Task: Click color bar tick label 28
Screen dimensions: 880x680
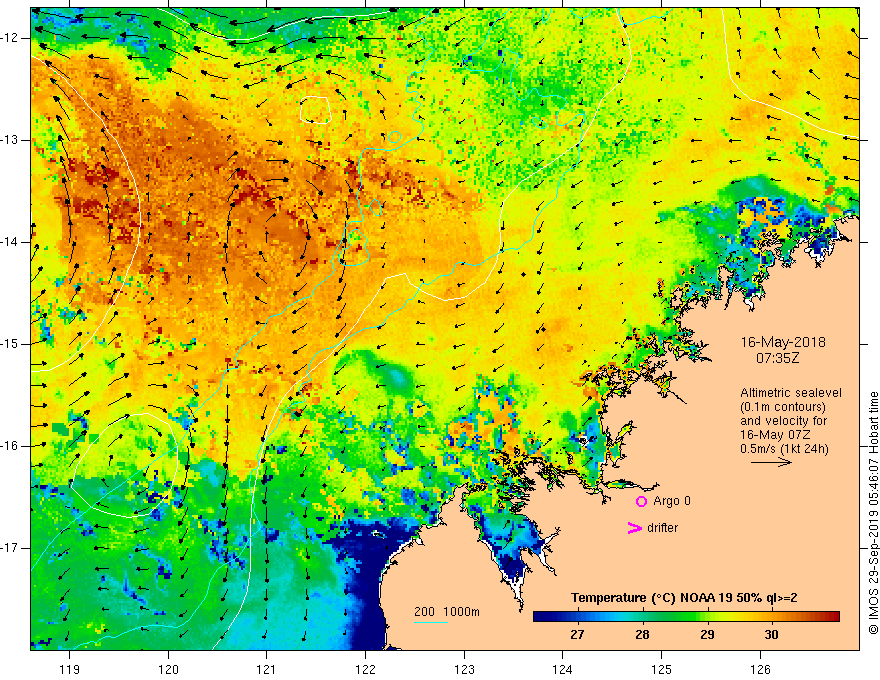Action: tap(642, 635)
